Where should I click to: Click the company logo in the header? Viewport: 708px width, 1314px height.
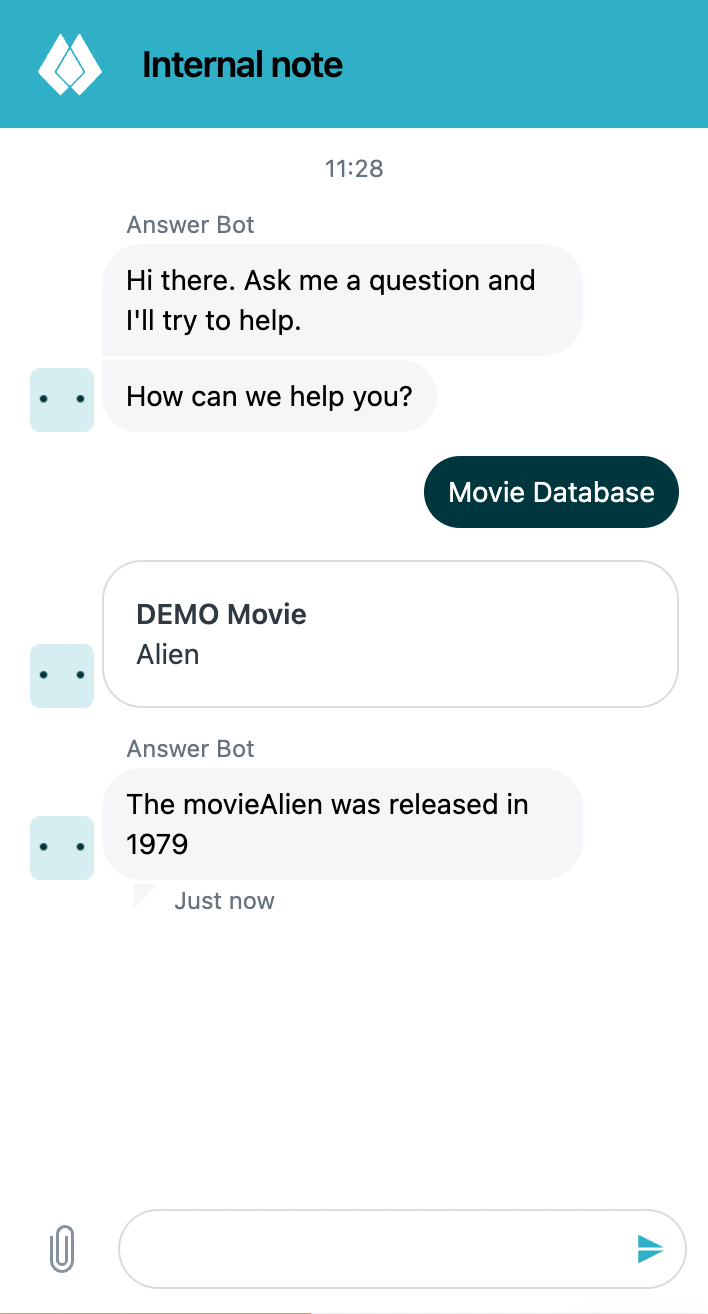[70, 64]
